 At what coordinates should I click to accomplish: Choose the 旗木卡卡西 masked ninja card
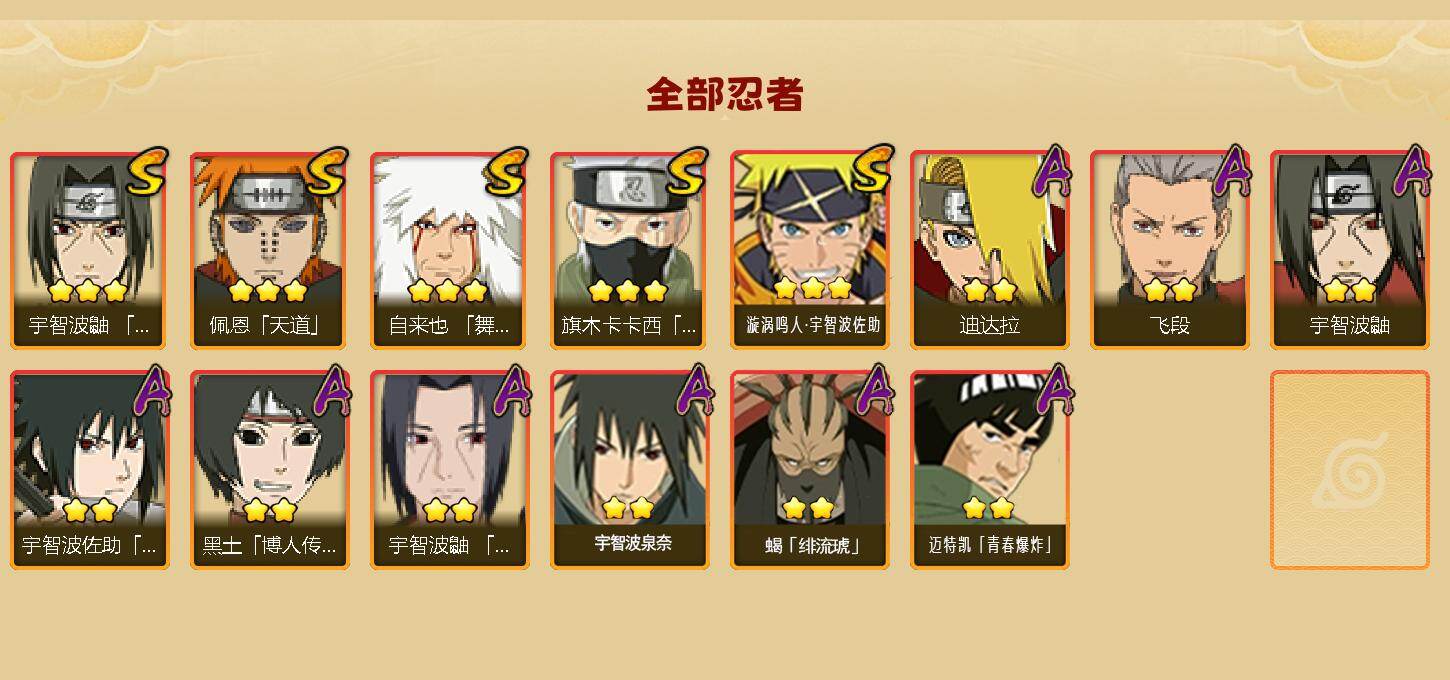coord(629,250)
